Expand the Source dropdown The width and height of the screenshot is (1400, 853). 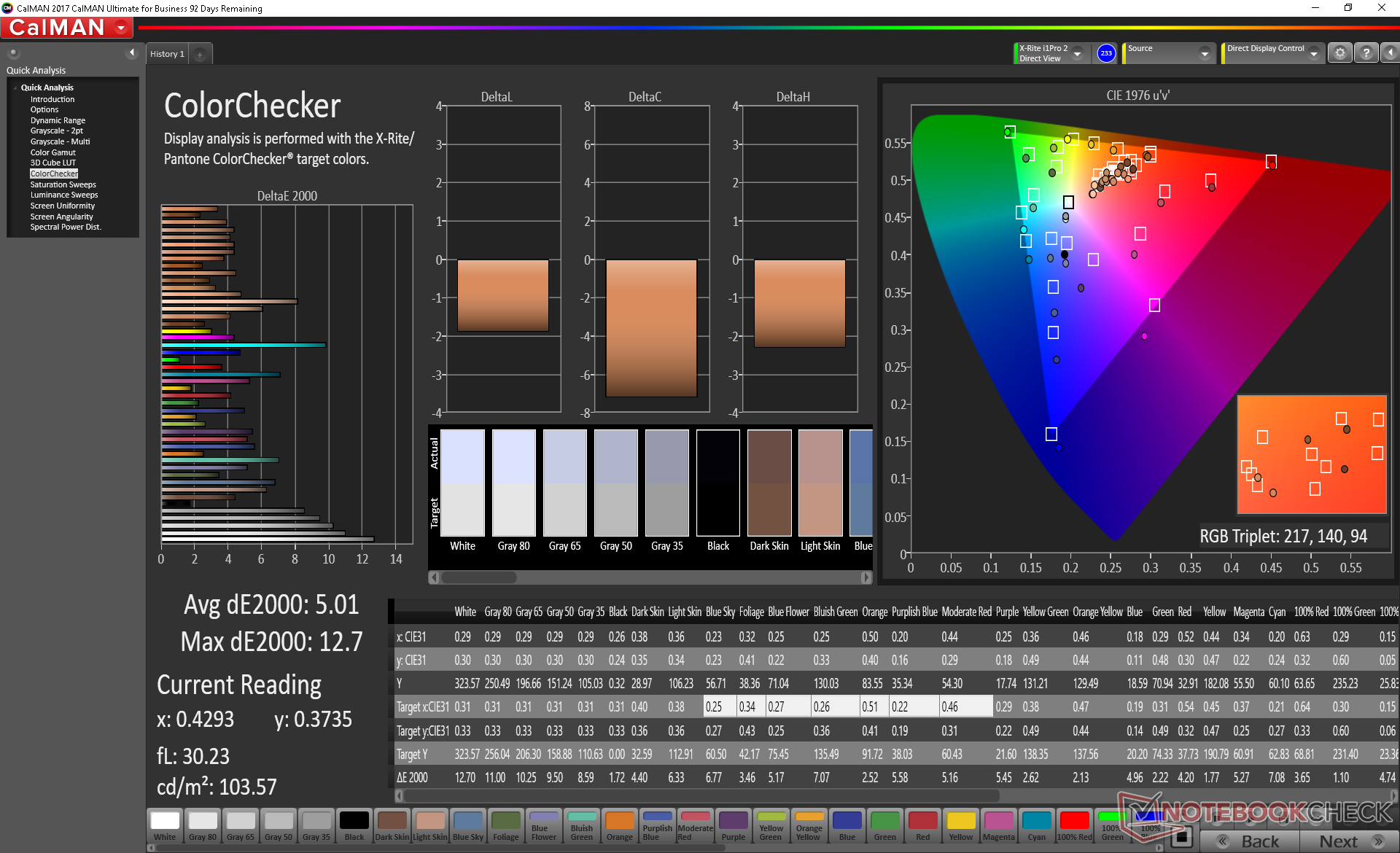coord(1205,54)
